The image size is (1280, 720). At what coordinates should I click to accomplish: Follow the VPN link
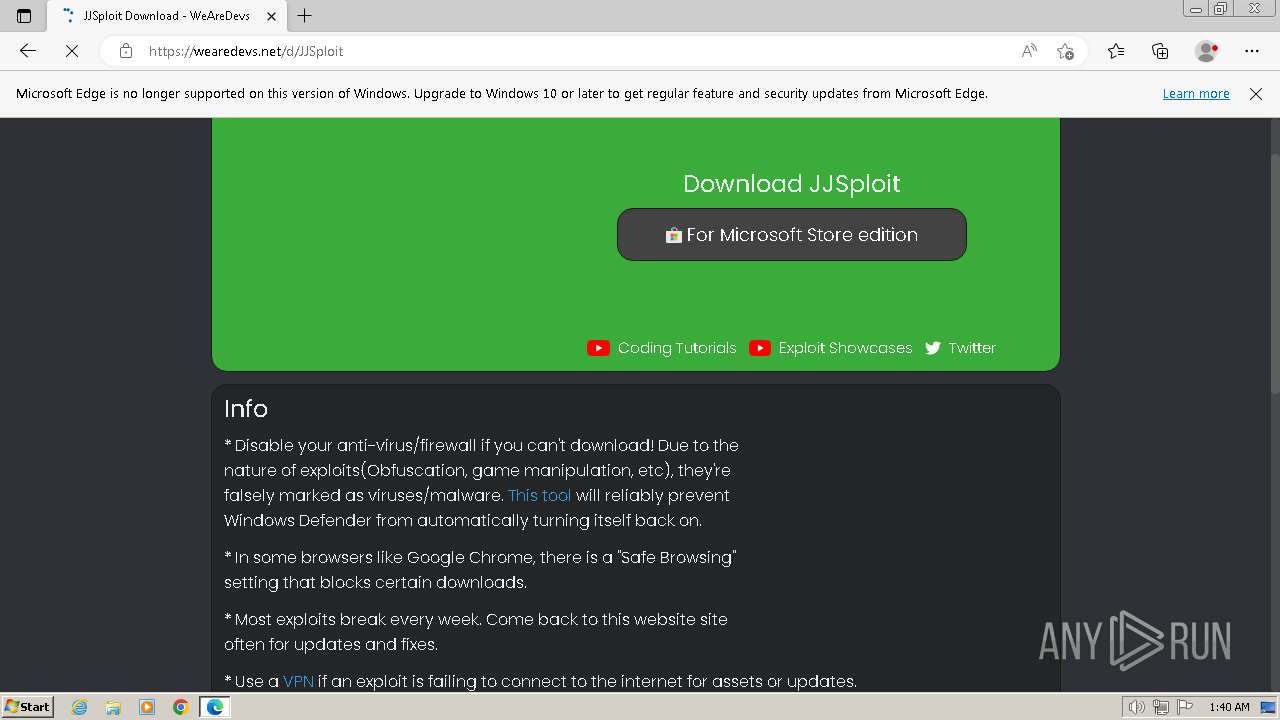pyautogui.click(x=299, y=681)
